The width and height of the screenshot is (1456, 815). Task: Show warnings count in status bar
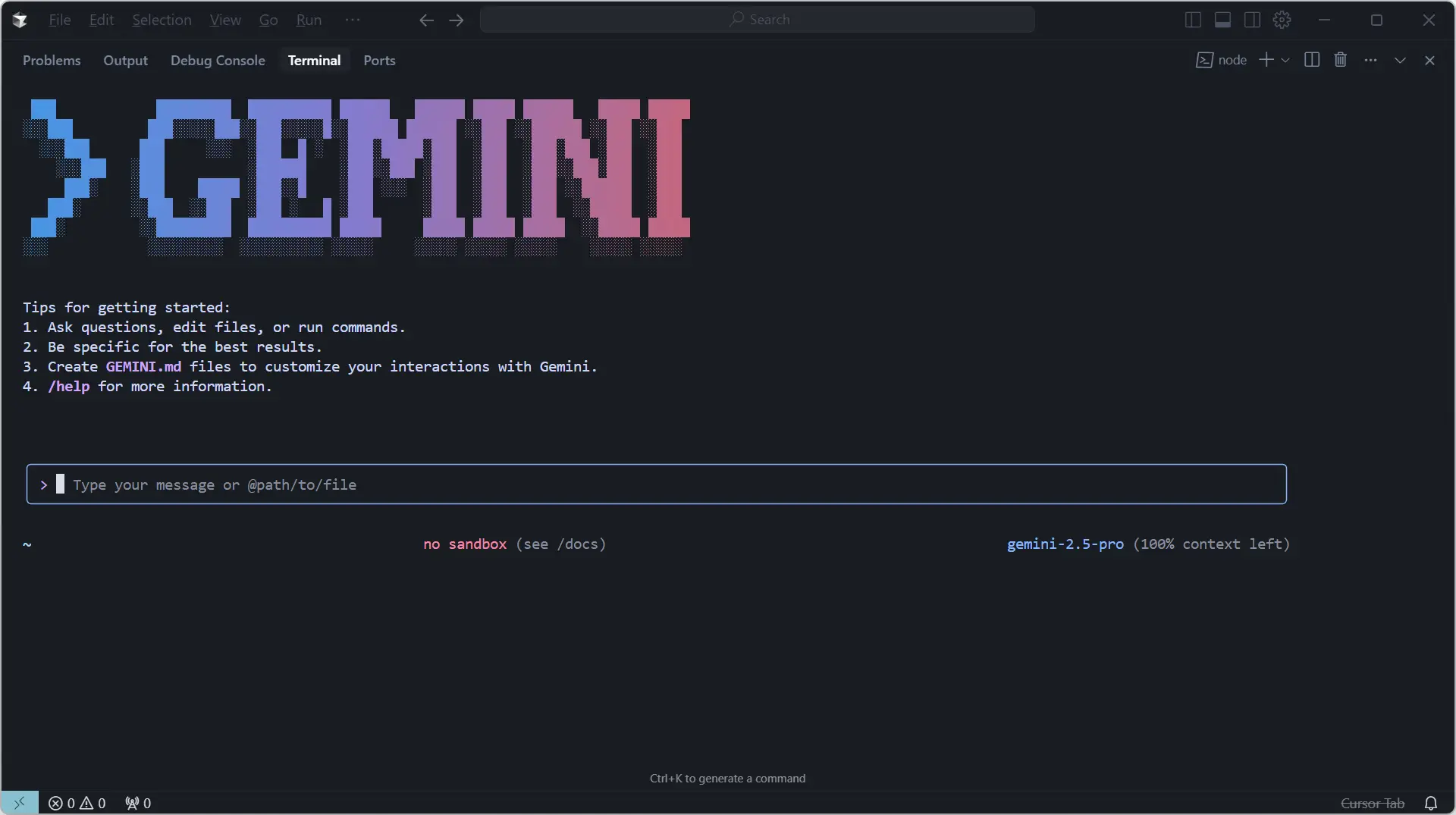coord(93,804)
